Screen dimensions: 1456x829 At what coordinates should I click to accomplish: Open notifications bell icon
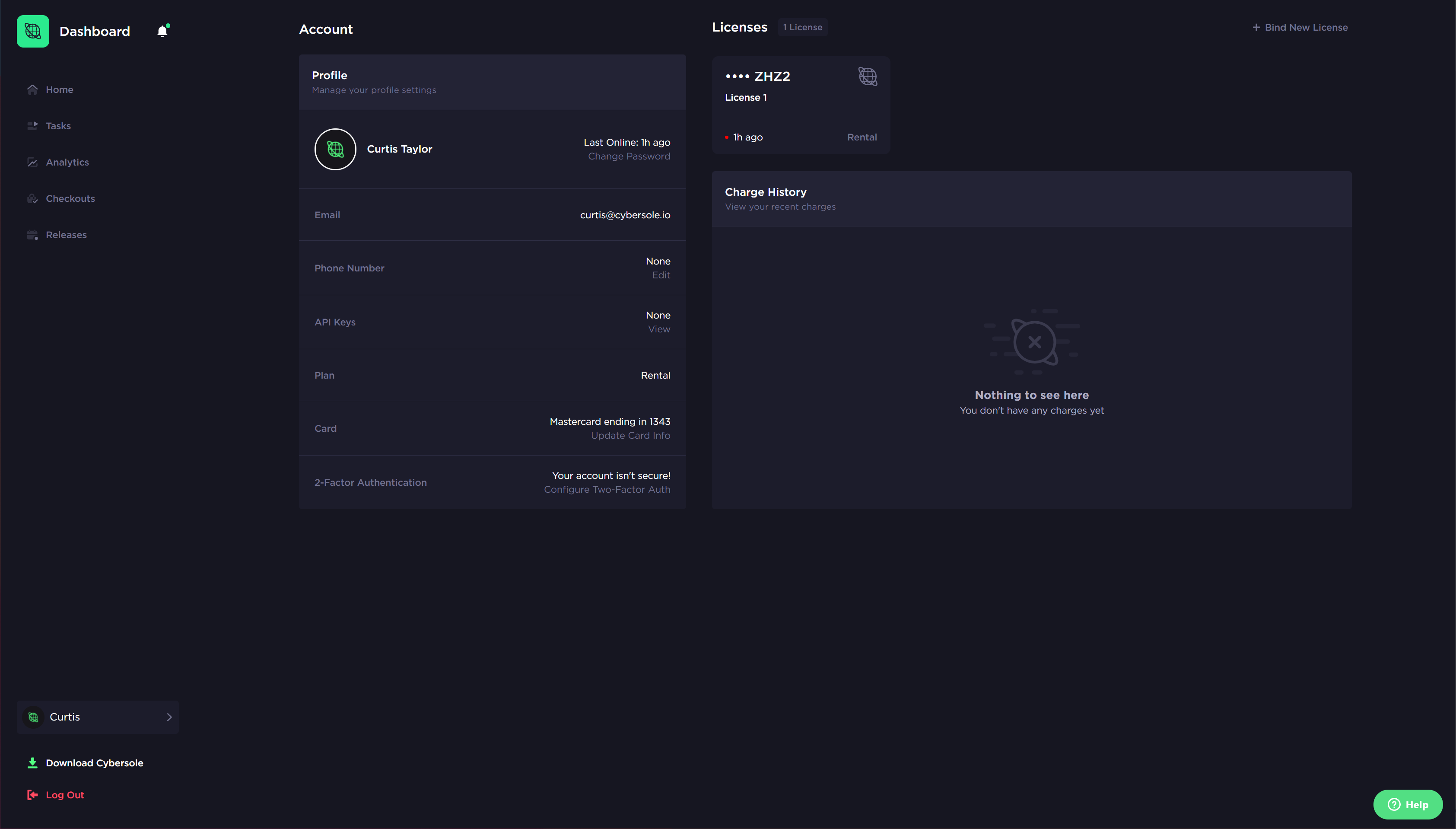tap(163, 31)
